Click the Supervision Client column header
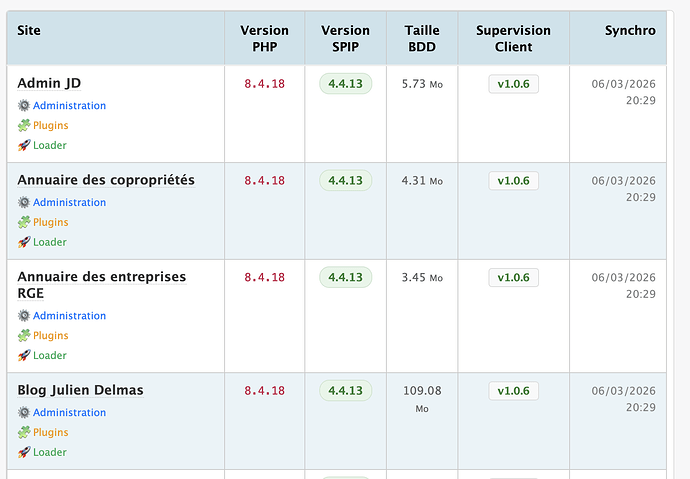This screenshot has width=690, height=479. pyautogui.click(x=513, y=38)
